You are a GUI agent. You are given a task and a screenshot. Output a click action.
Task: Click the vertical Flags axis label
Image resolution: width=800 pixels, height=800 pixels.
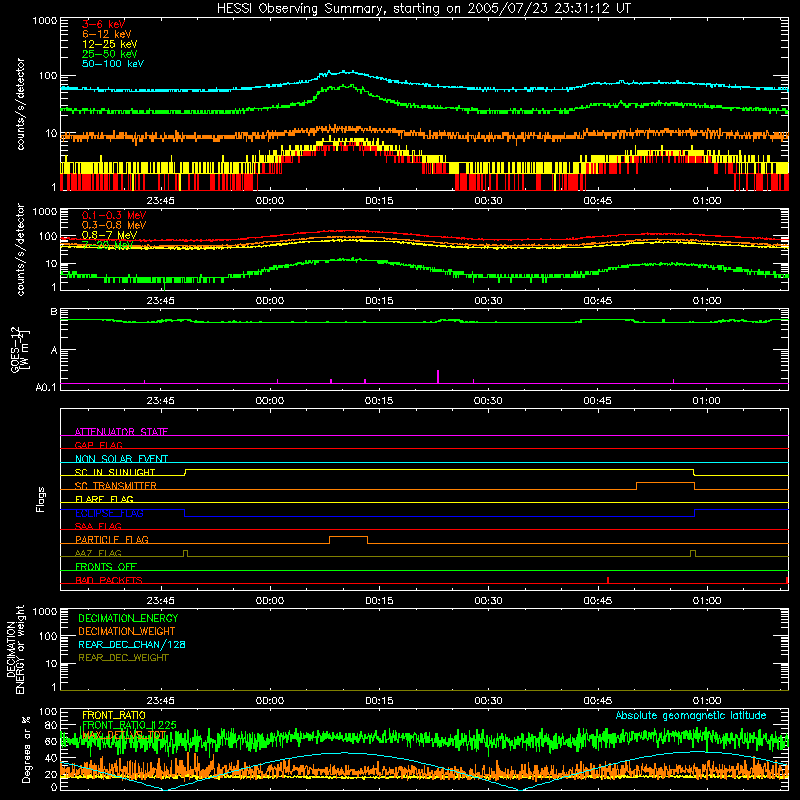click(x=41, y=499)
